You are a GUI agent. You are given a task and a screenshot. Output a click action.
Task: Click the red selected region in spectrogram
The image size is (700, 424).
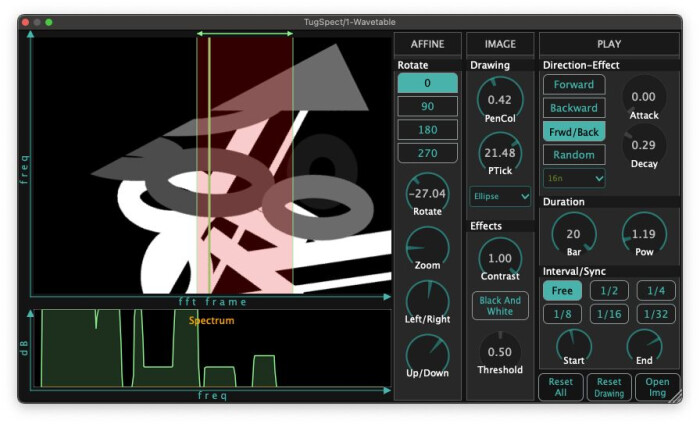coord(245,165)
